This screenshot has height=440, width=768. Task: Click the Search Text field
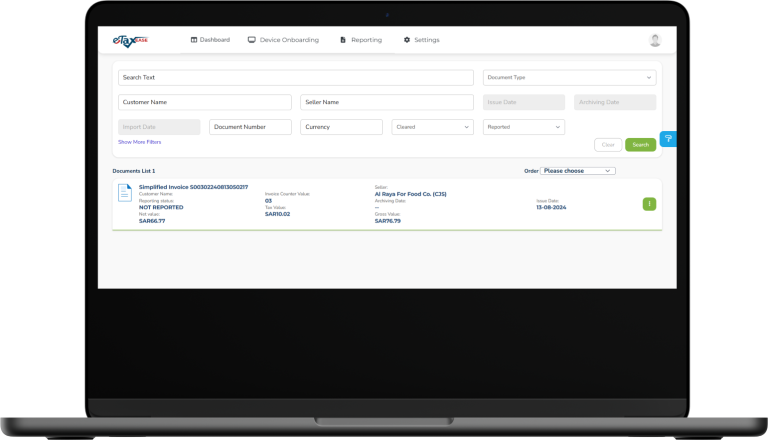coord(296,77)
